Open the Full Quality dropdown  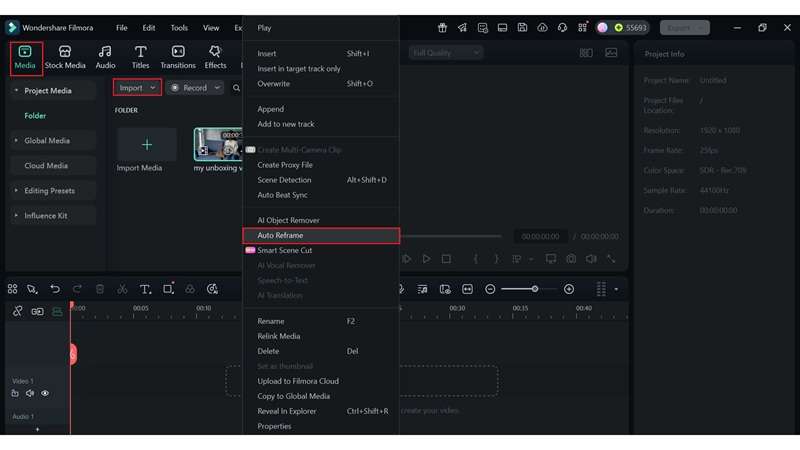445,53
